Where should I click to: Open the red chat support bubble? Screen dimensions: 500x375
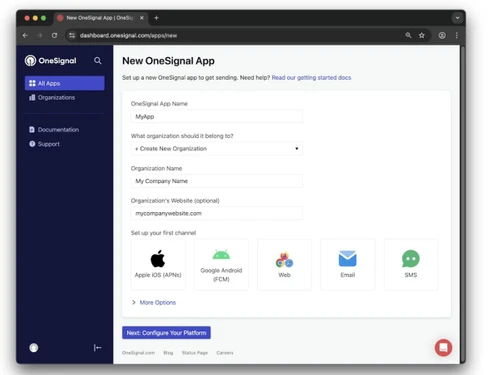(443, 348)
